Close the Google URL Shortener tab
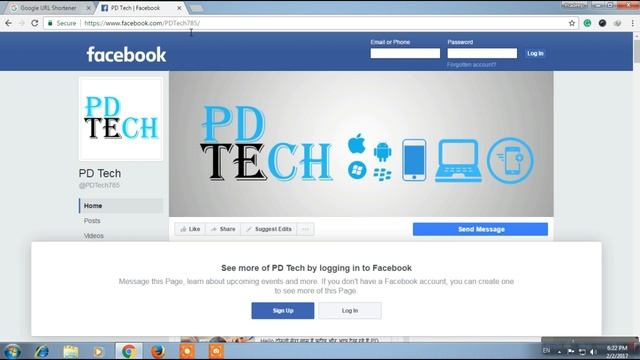Image resolution: width=640 pixels, height=360 pixels. [89, 8]
